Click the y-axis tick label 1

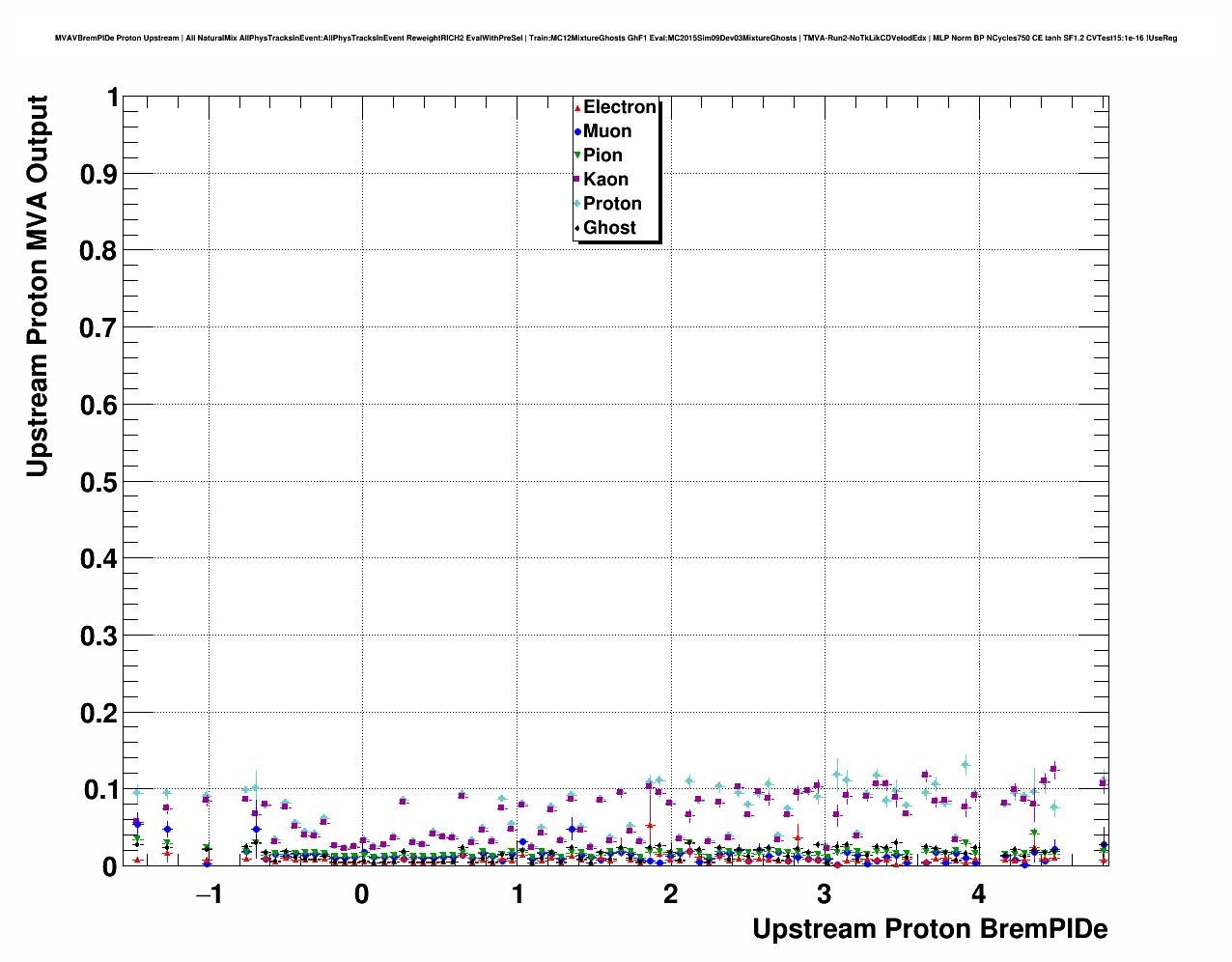click(112, 99)
